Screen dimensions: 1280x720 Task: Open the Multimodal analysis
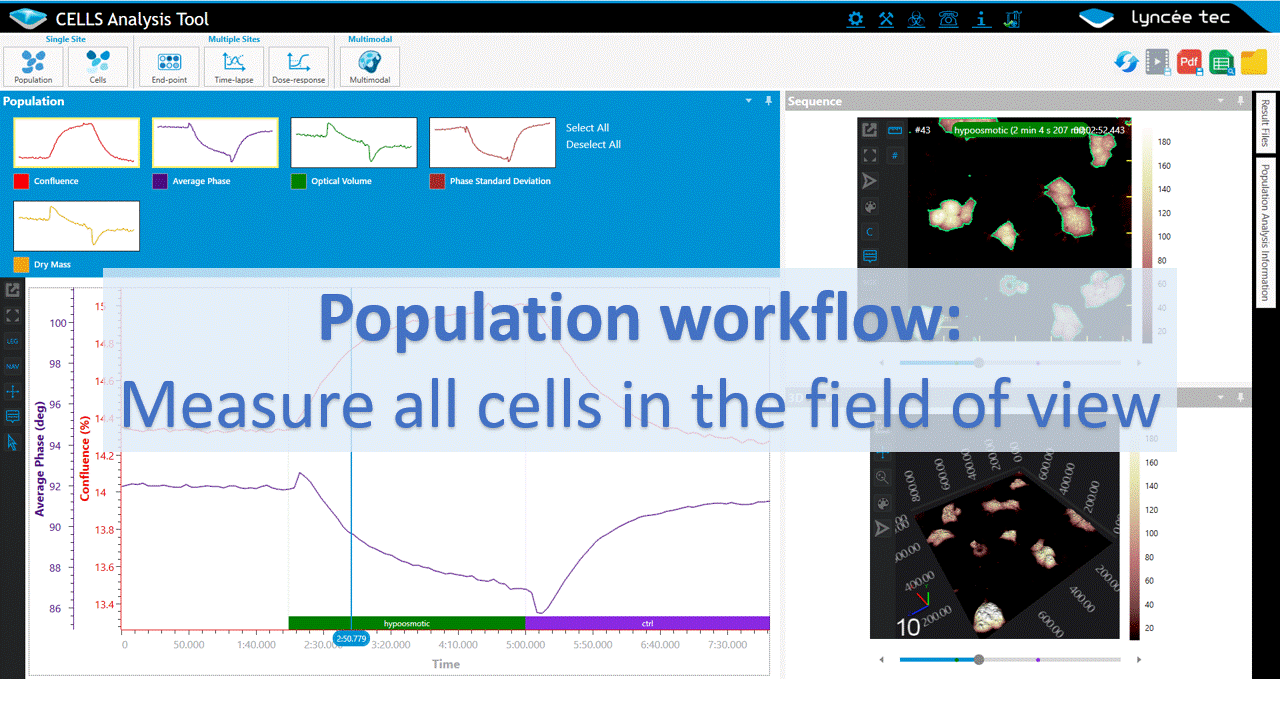[370, 66]
